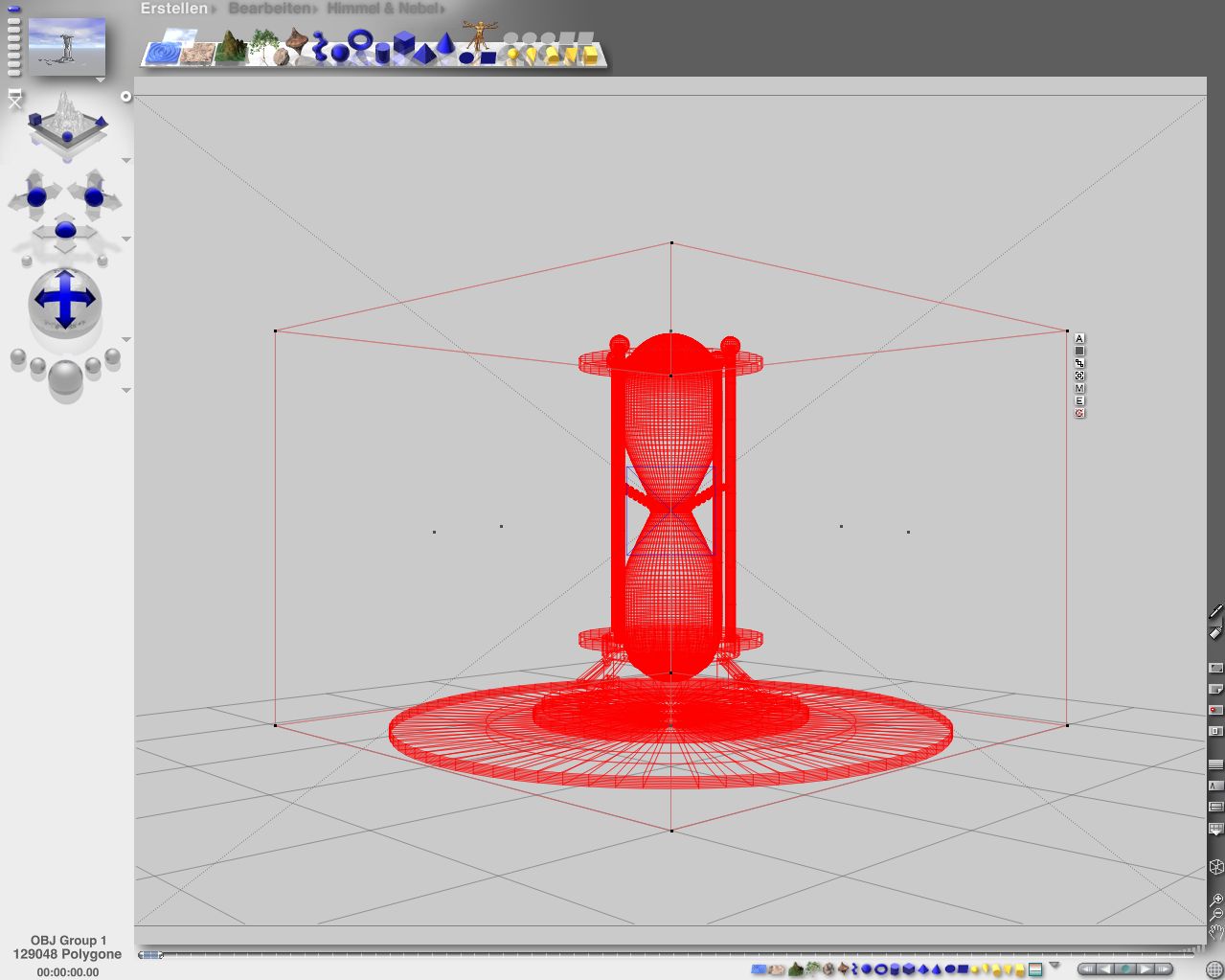Image resolution: width=1225 pixels, height=980 pixels.
Task: Toggle the A attributes button beside selection
Action: click(x=1079, y=338)
